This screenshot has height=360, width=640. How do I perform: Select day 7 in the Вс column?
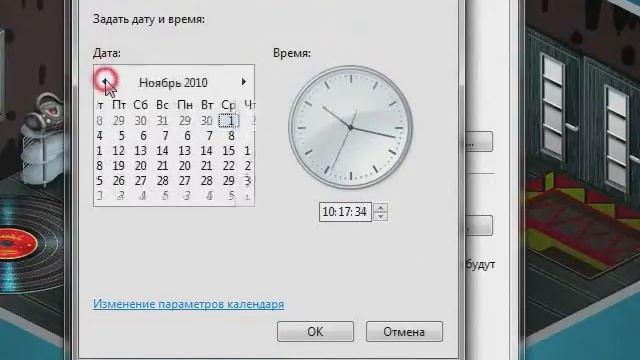tap(165, 136)
